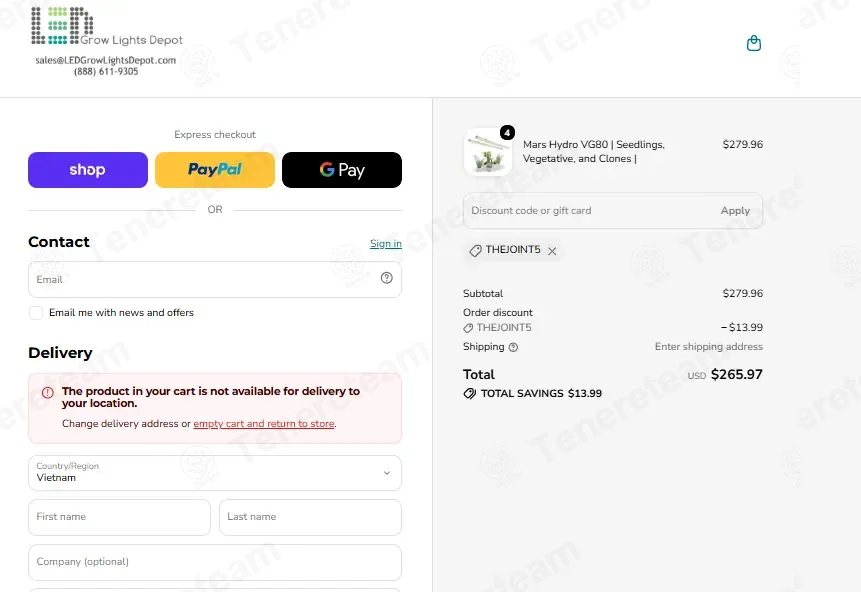Click the delivery error warning icon
This screenshot has height=592, width=861.
(48, 392)
